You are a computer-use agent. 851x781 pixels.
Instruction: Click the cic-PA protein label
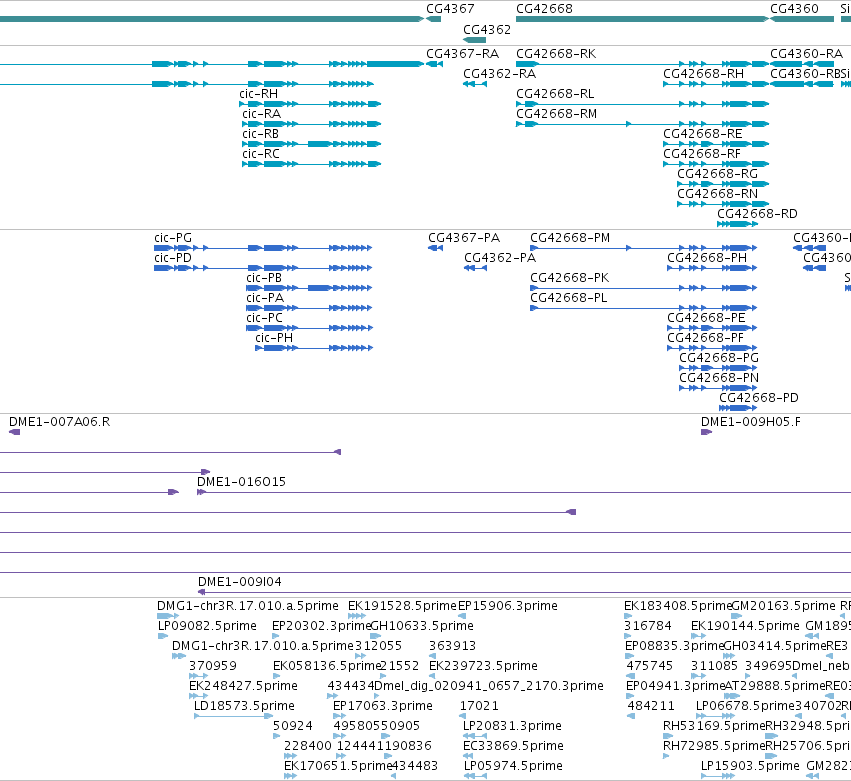point(265,299)
